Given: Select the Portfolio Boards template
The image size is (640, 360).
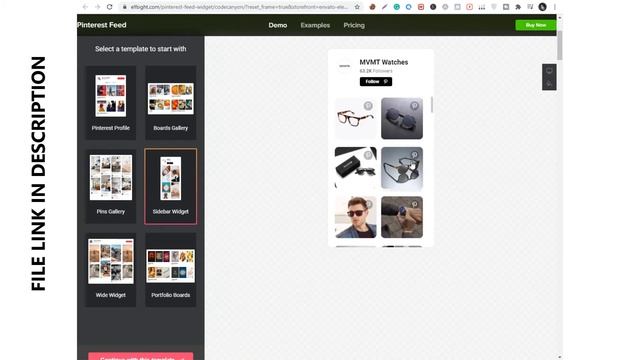Looking at the screenshot, I should point(171,270).
